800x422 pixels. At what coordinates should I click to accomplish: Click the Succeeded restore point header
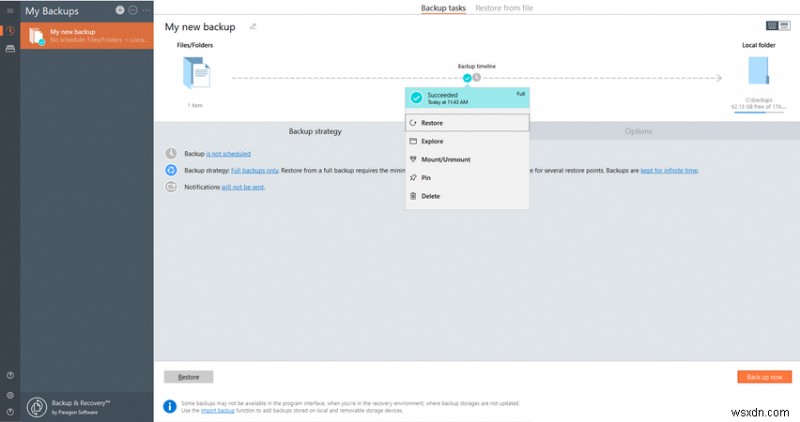pos(467,98)
